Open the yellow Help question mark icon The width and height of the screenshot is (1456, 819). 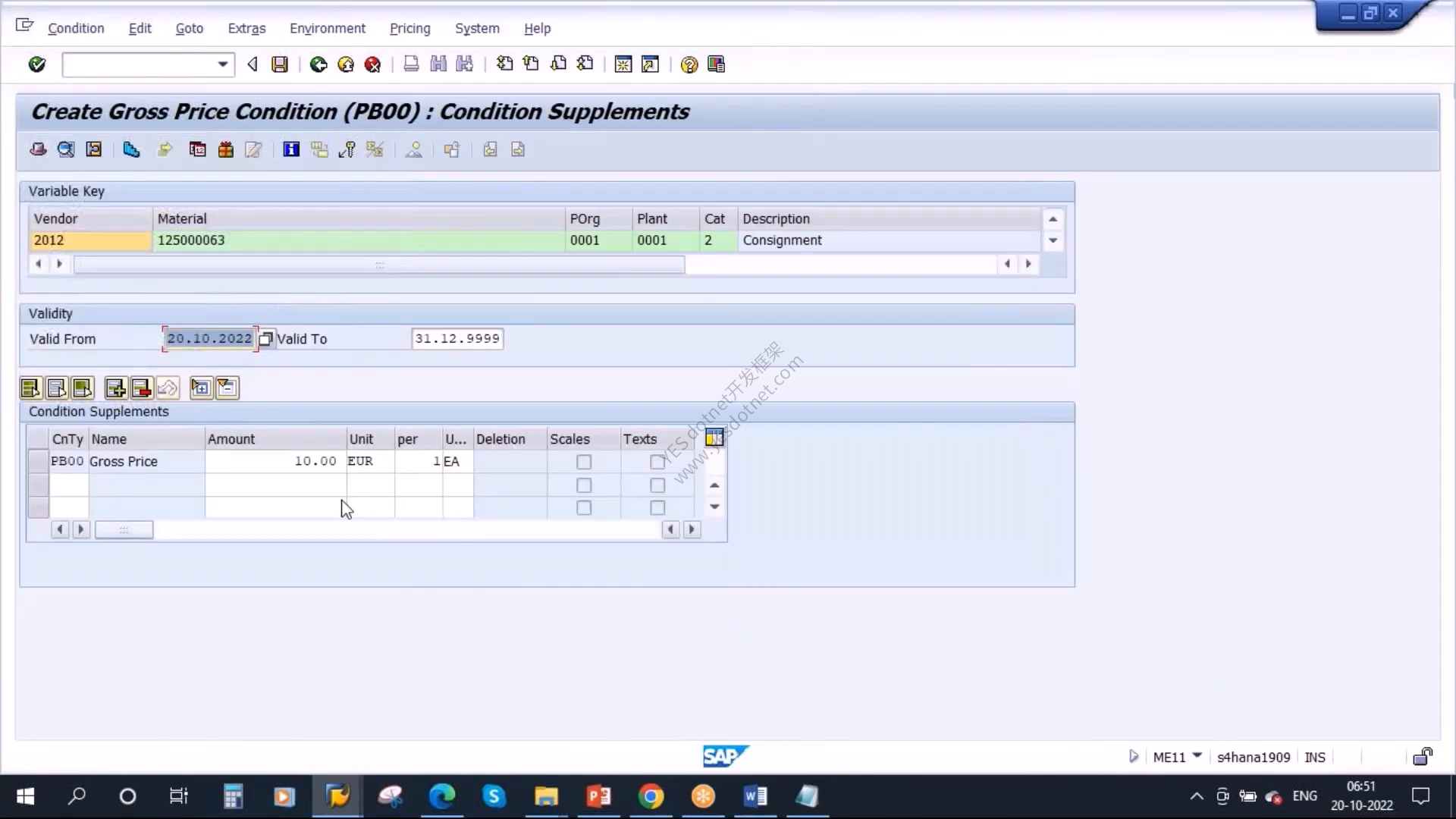[x=689, y=64]
